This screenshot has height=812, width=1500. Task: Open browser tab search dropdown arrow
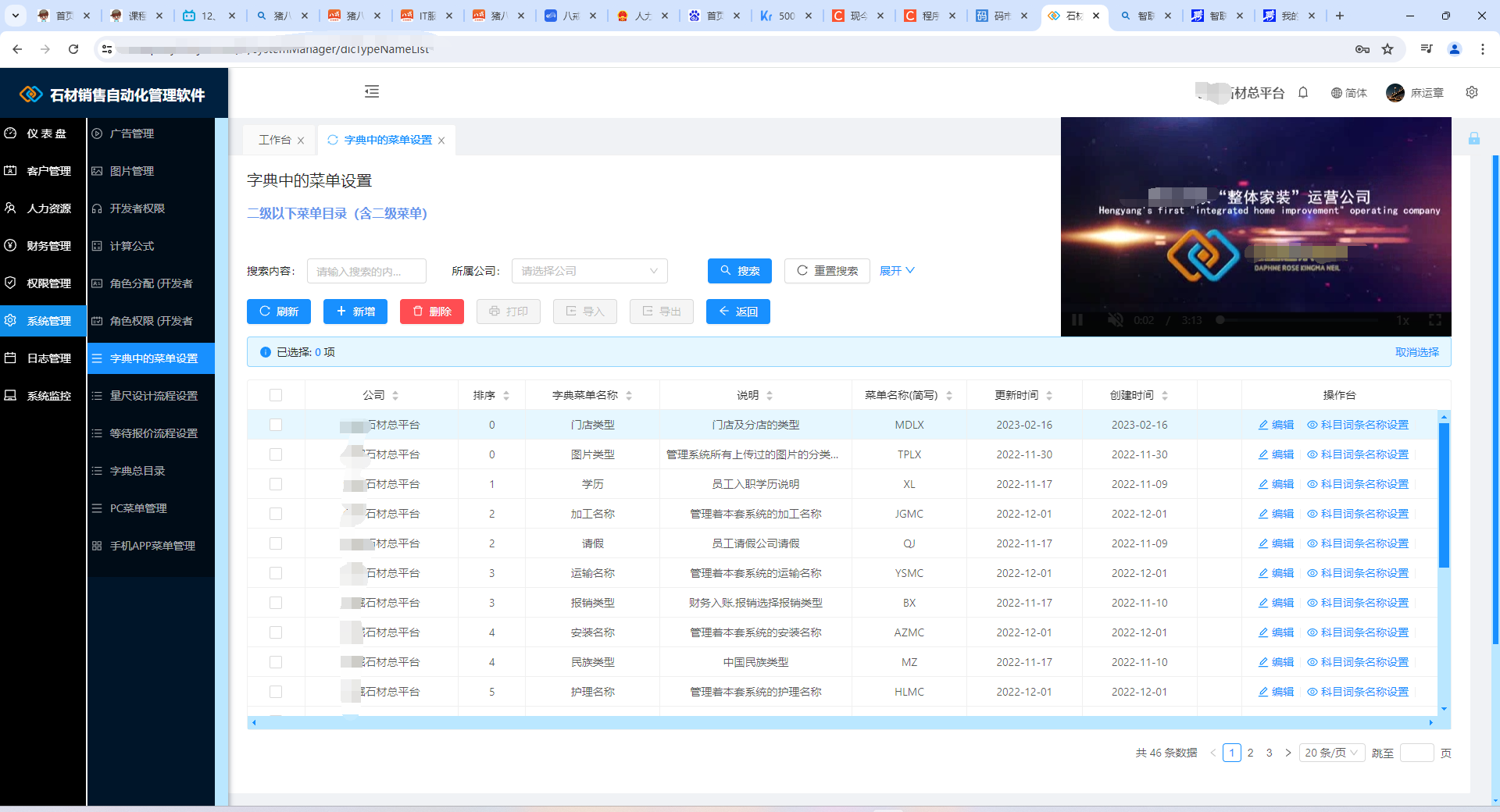tap(15, 16)
